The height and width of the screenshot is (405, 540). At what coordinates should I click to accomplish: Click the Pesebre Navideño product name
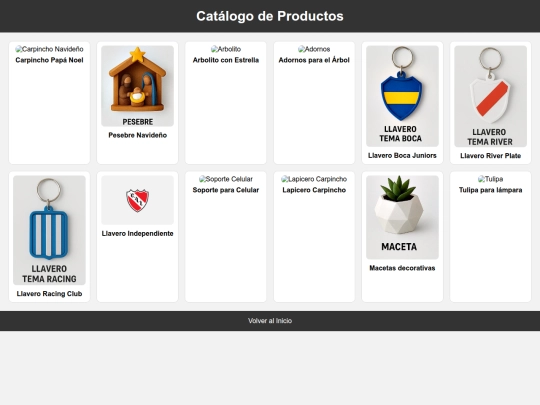tap(137, 135)
